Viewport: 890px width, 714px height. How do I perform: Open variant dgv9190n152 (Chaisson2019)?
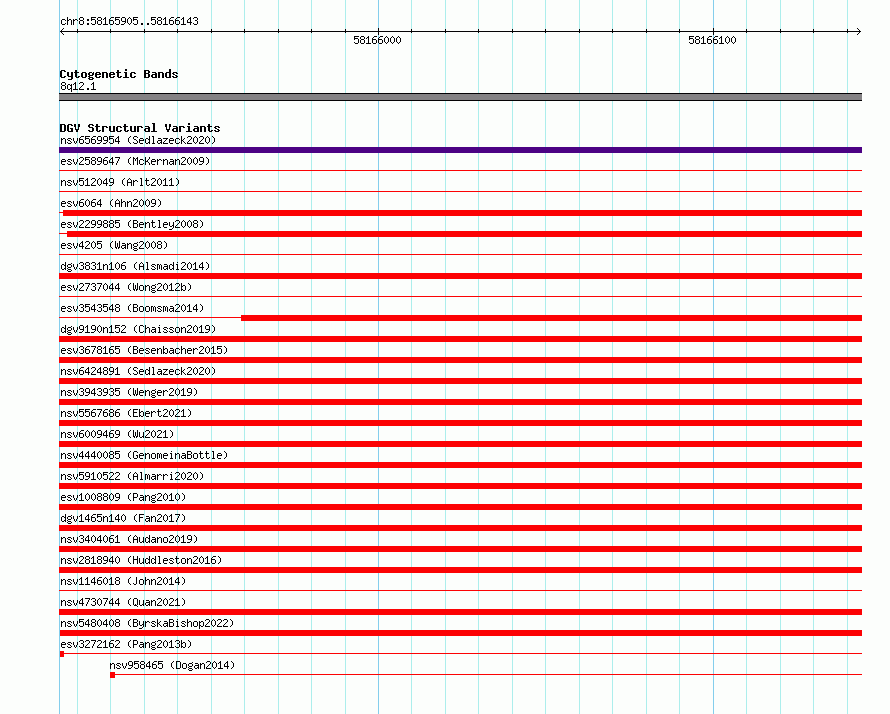tap(138, 329)
